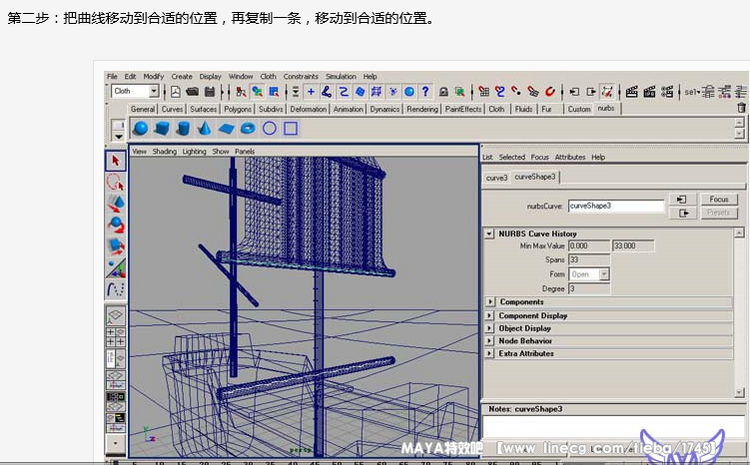Switch to the curve3 tab
750x465 pixels.
coord(497,178)
